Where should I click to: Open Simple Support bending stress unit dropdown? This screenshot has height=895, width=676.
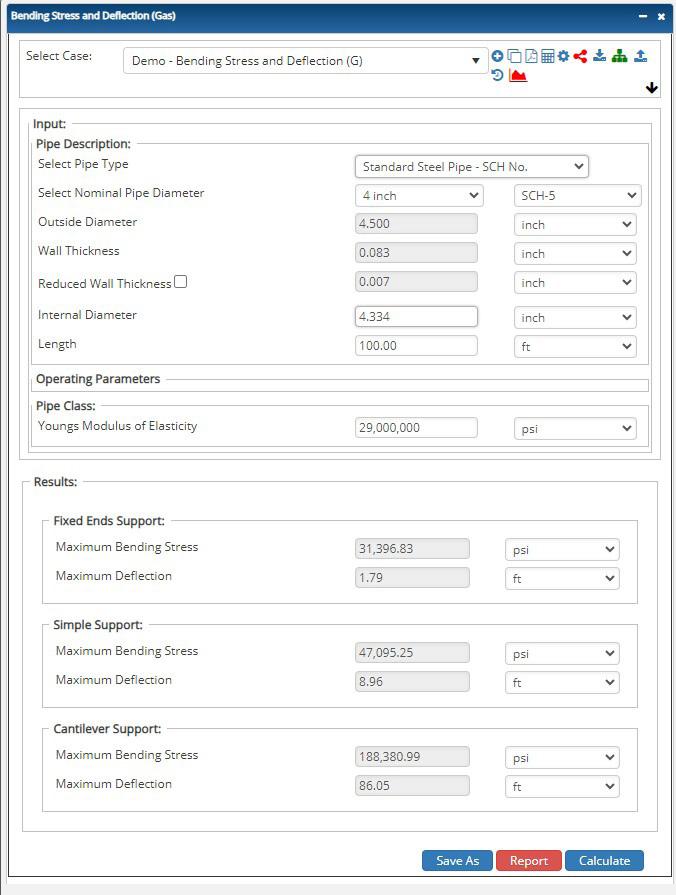pyautogui.click(x=562, y=654)
